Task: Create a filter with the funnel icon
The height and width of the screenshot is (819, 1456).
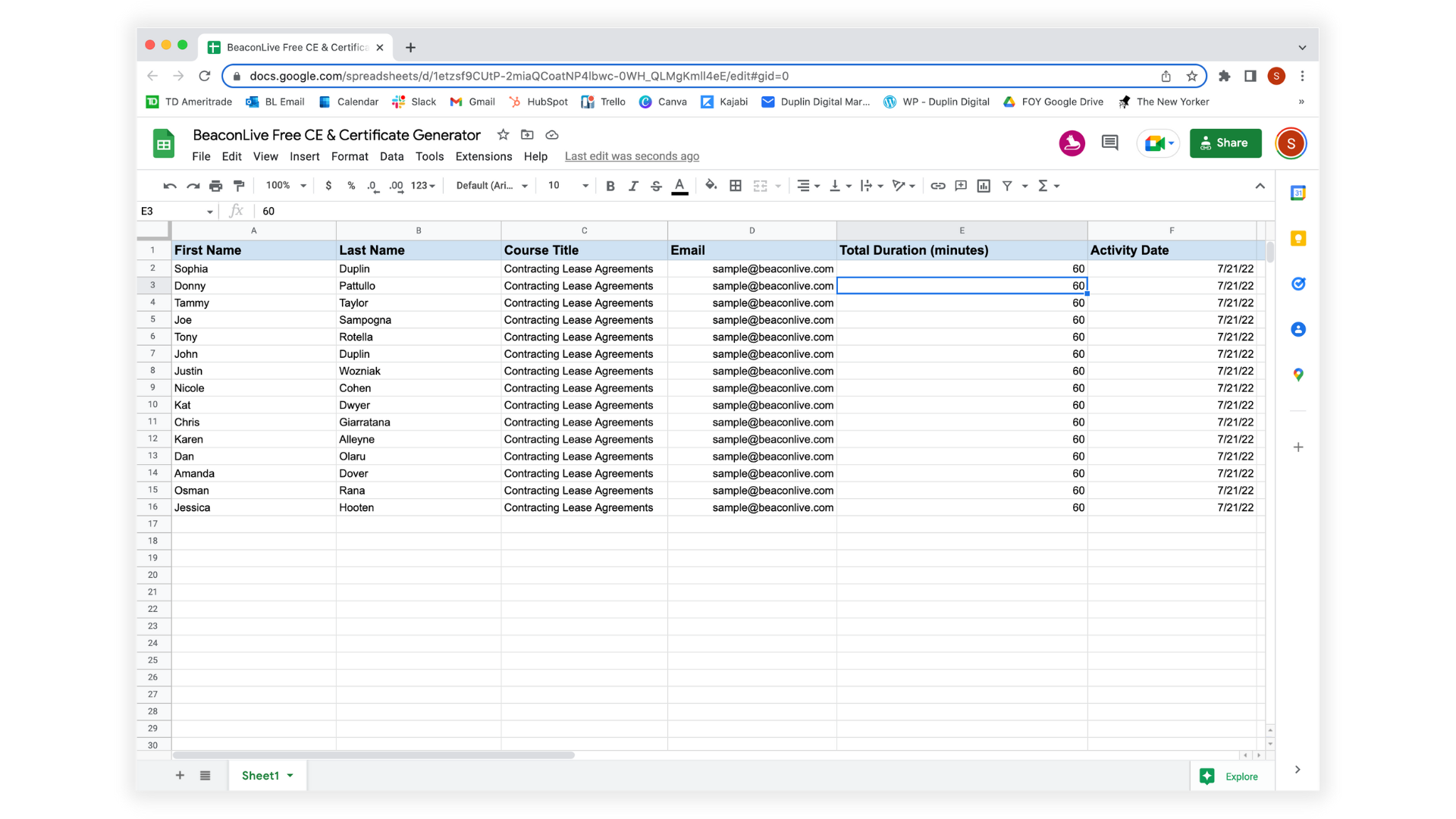Action: [1007, 186]
